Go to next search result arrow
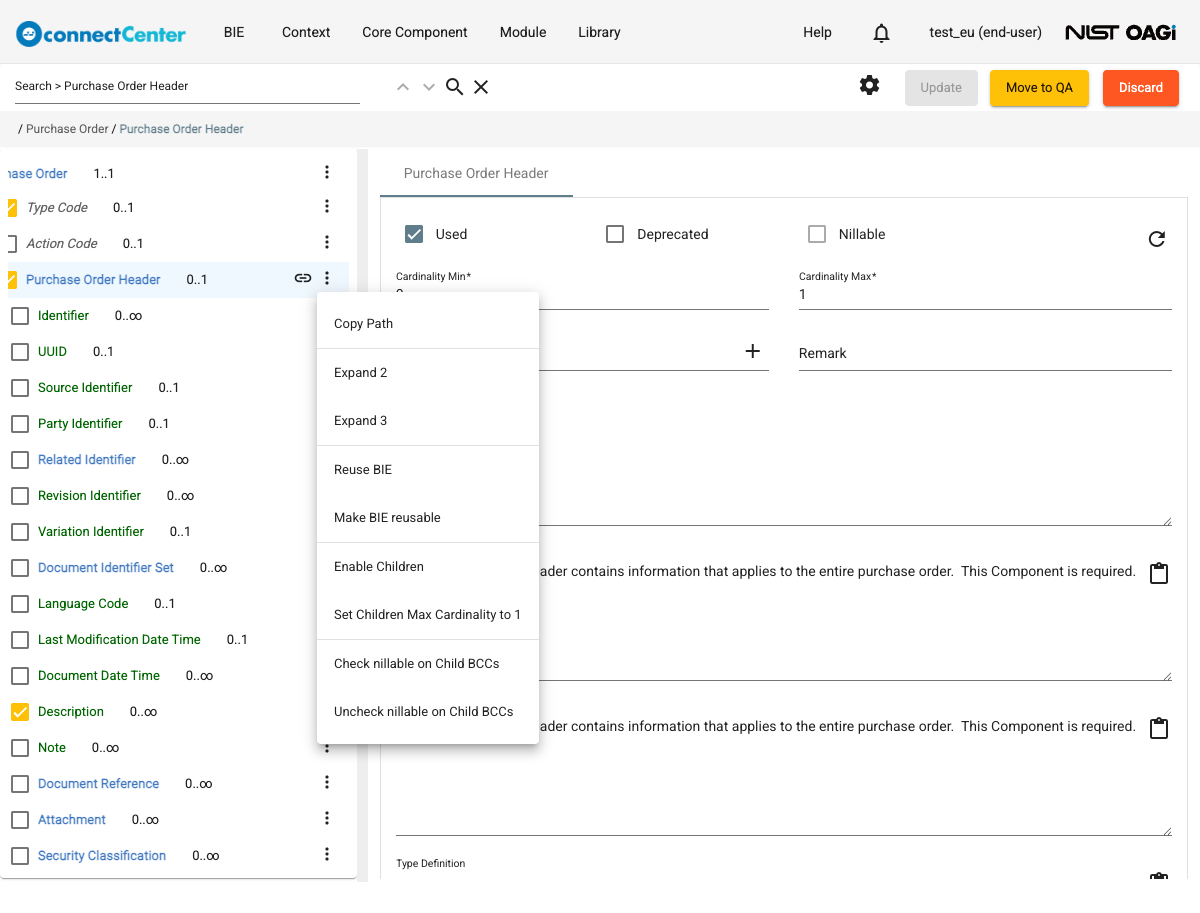 click(429, 87)
